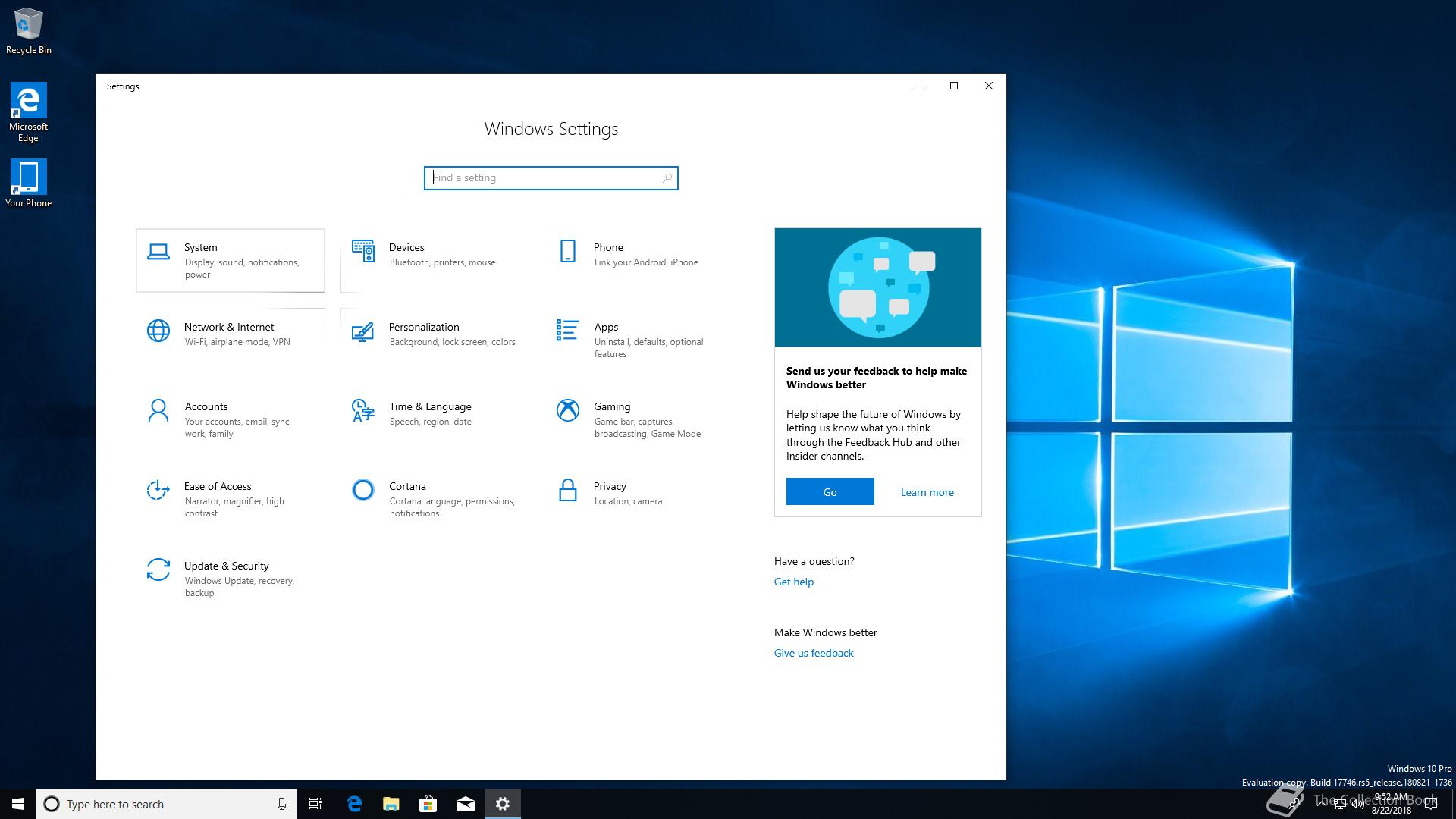Click 'Cortana language, permissions, notifications' description
The image size is (1456, 819).
click(x=452, y=507)
